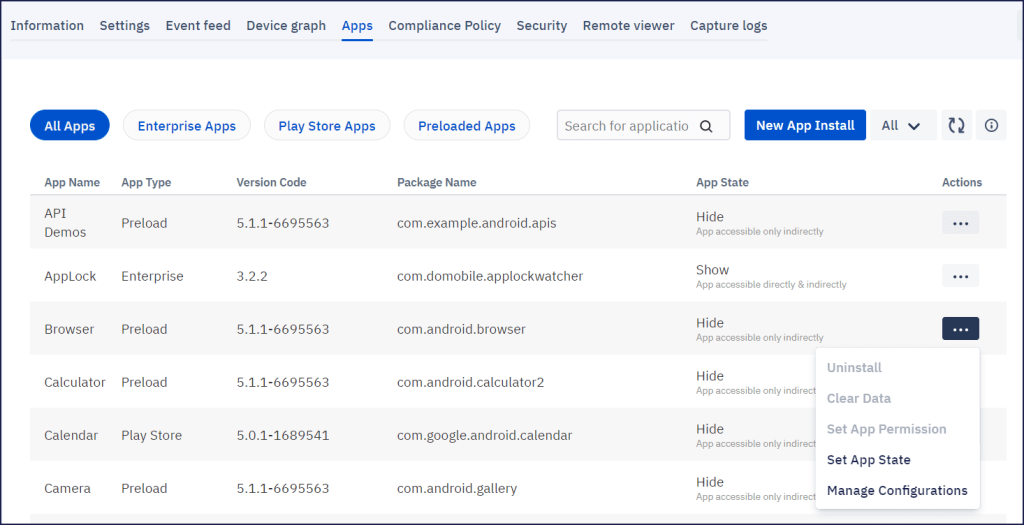This screenshot has width=1024, height=525.
Task: Click package com.android.gallery
Action: (457, 488)
